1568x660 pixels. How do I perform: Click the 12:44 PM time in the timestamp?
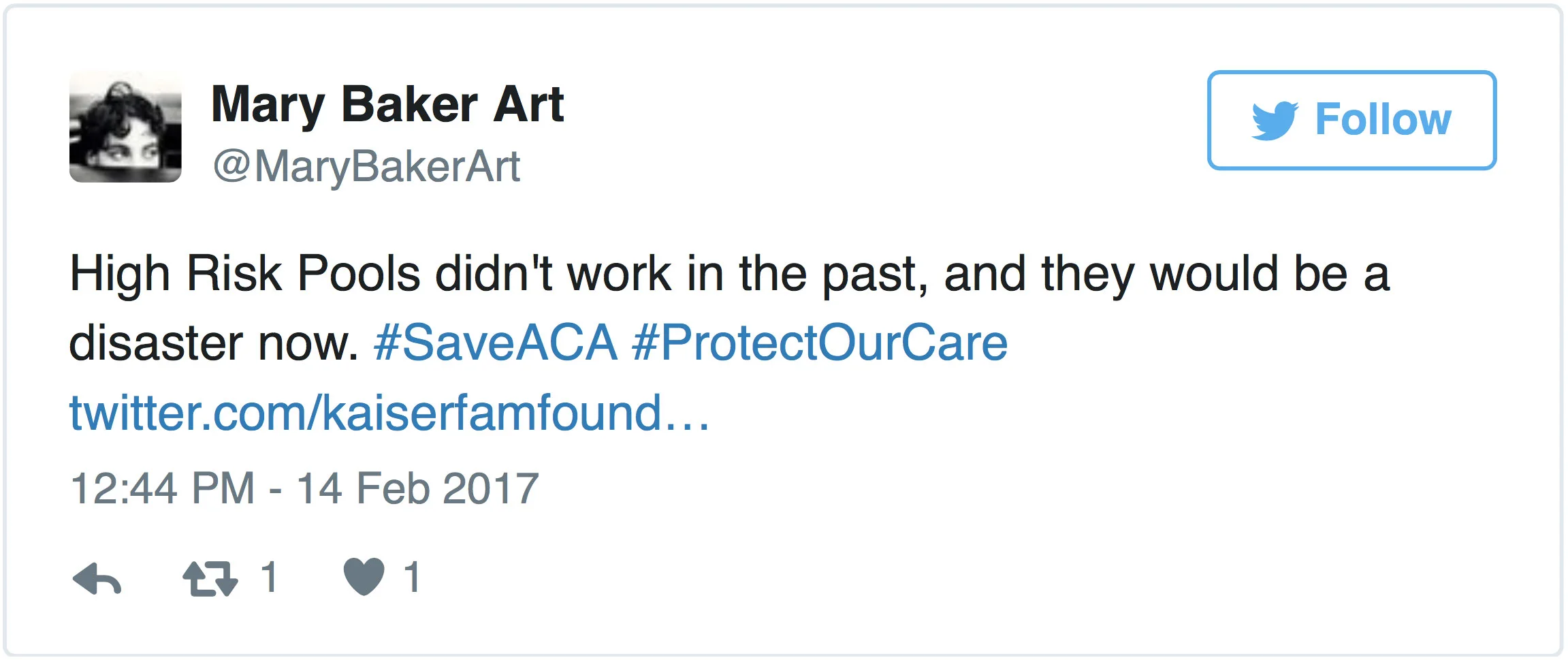click(x=162, y=488)
